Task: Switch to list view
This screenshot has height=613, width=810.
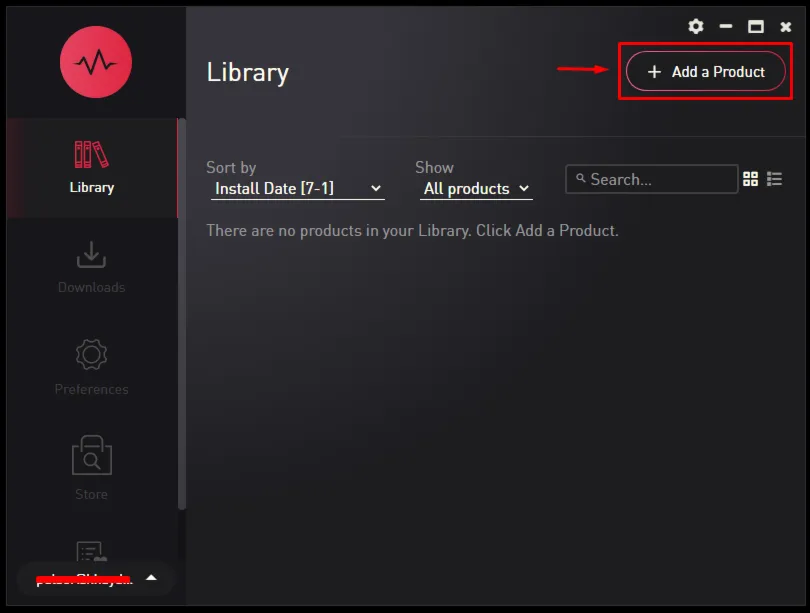Action: [774, 179]
